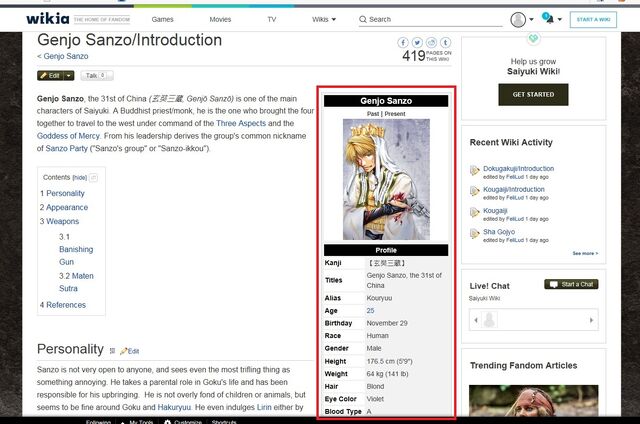The width and height of the screenshot is (640, 424).
Task: Open Dokugakuji/Introduction recent activity link
Action: 518,169
